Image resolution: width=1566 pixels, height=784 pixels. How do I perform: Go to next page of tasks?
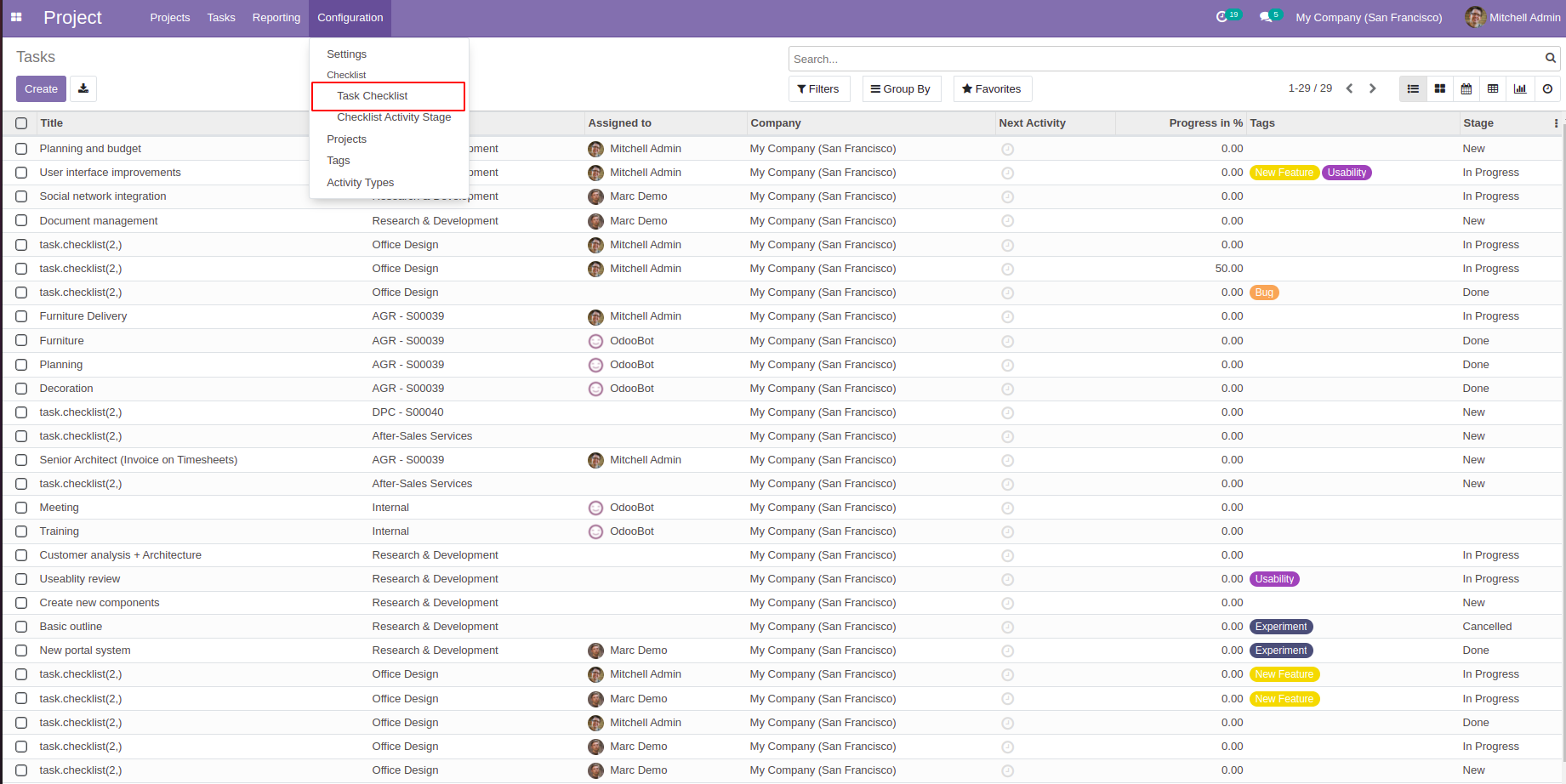point(1372,88)
